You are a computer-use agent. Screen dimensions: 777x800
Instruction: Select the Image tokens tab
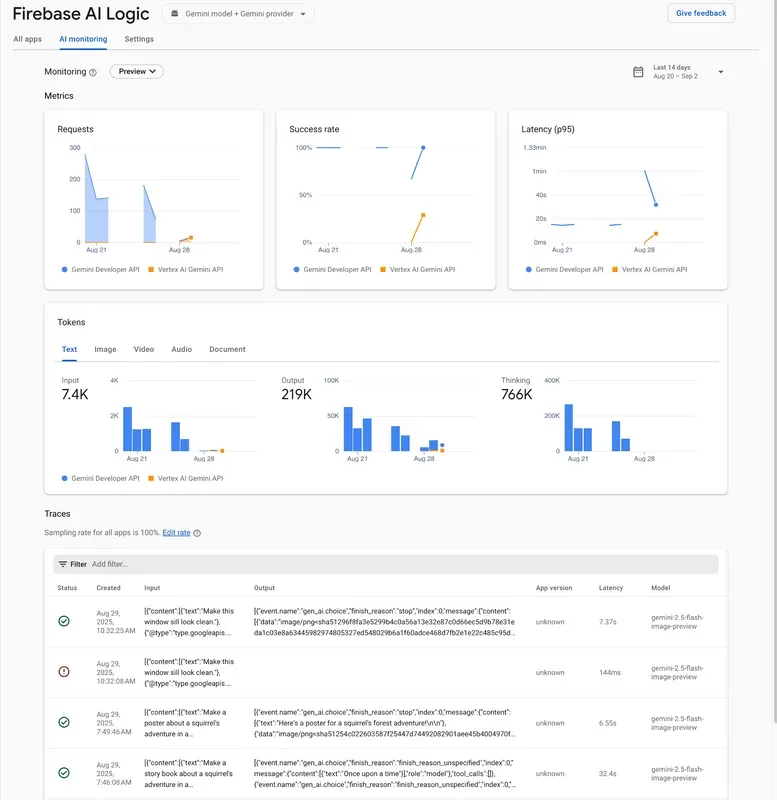[x=105, y=349]
